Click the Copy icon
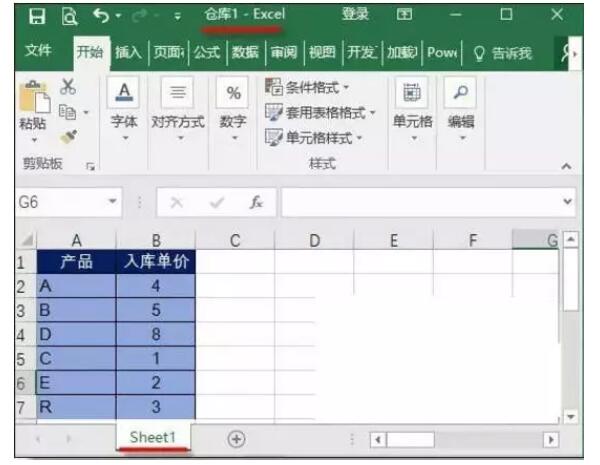This screenshot has width=600, height=465. pyautogui.click(x=67, y=112)
